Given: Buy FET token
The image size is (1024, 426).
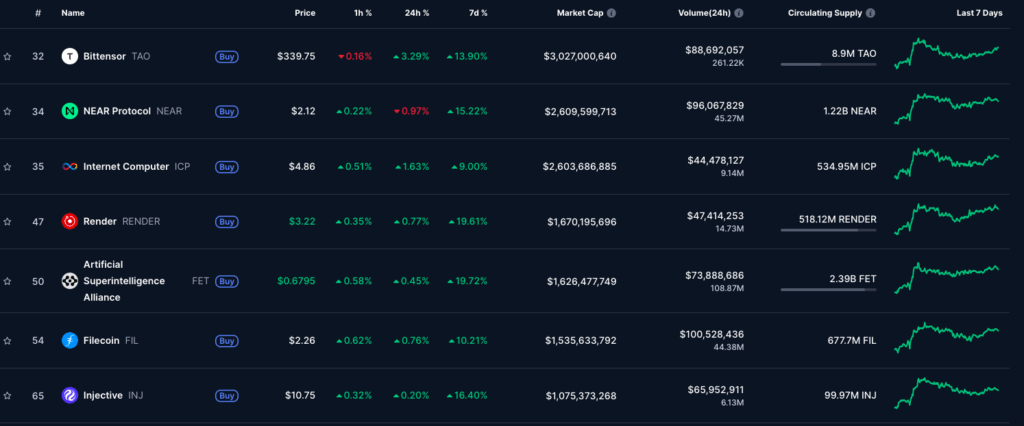Looking at the screenshot, I should [227, 282].
